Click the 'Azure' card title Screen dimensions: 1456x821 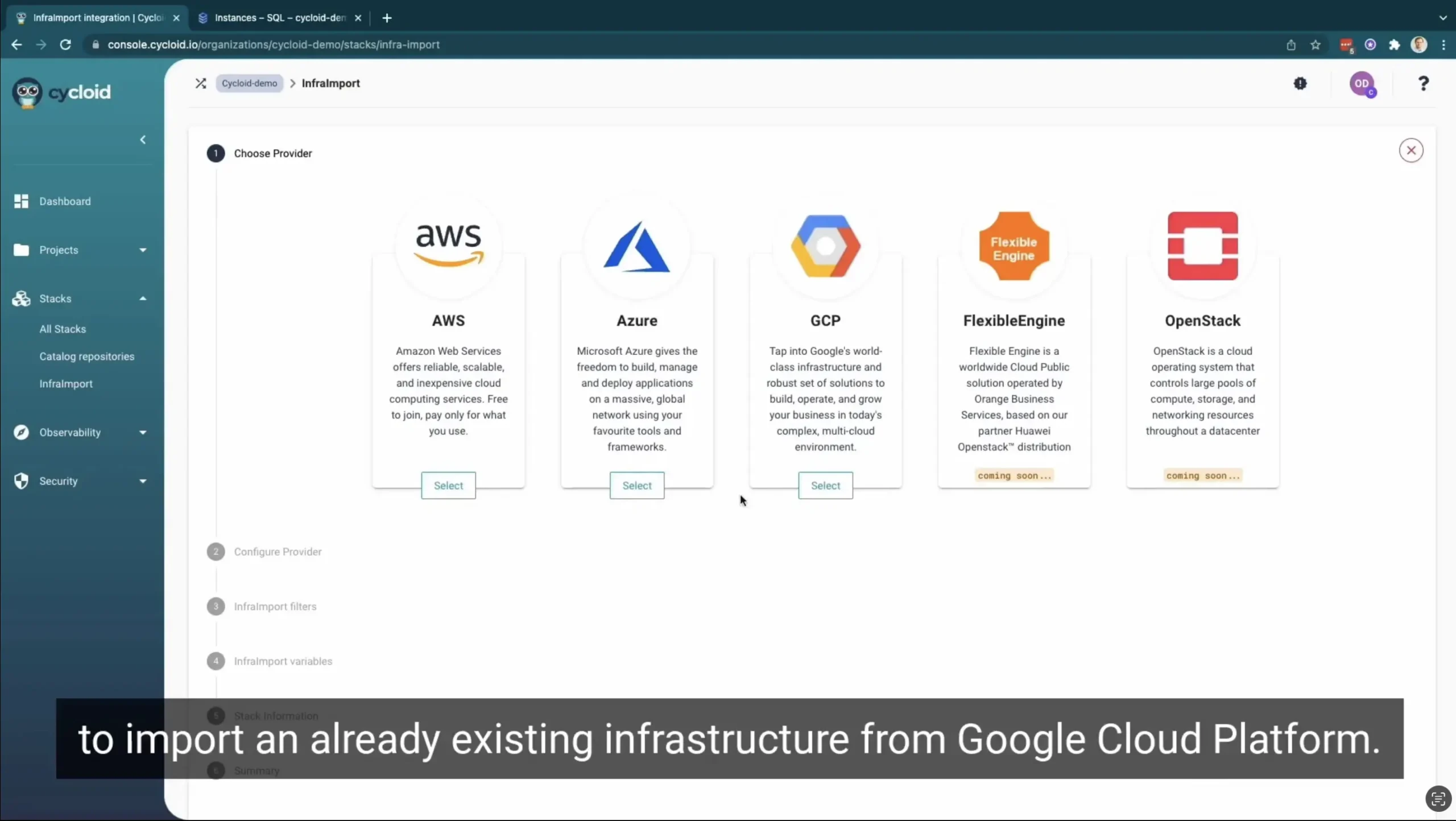click(637, 321)
